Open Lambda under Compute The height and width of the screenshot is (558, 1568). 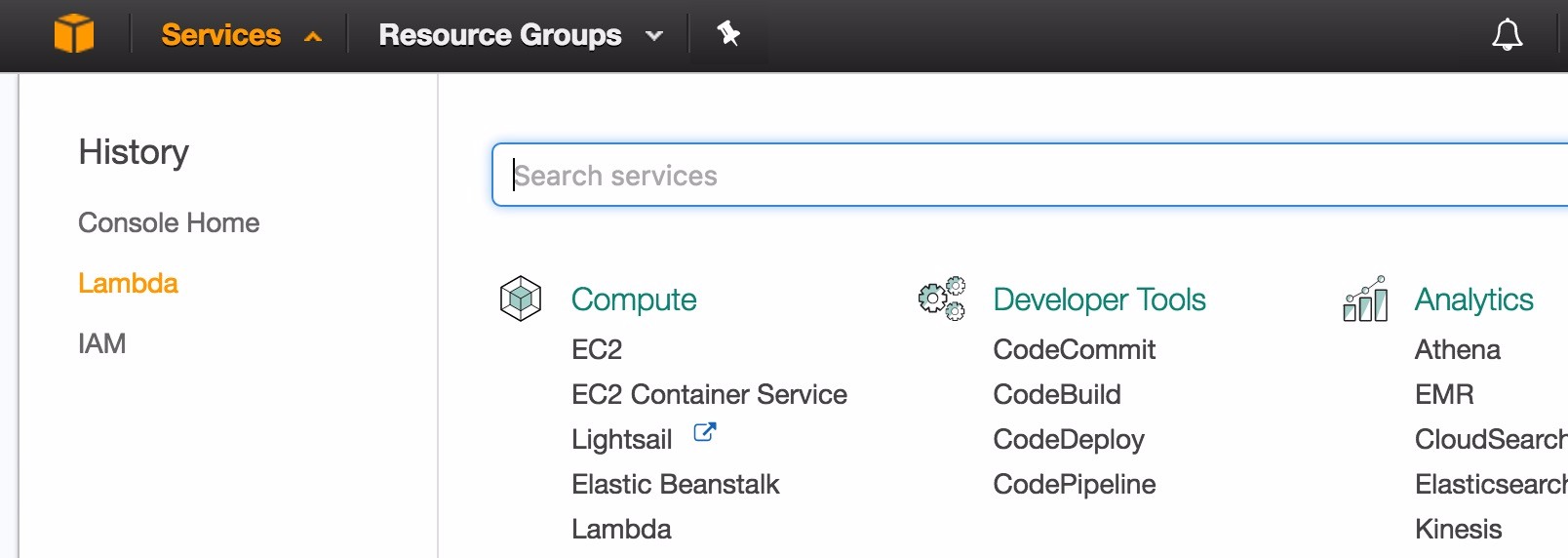621,529
